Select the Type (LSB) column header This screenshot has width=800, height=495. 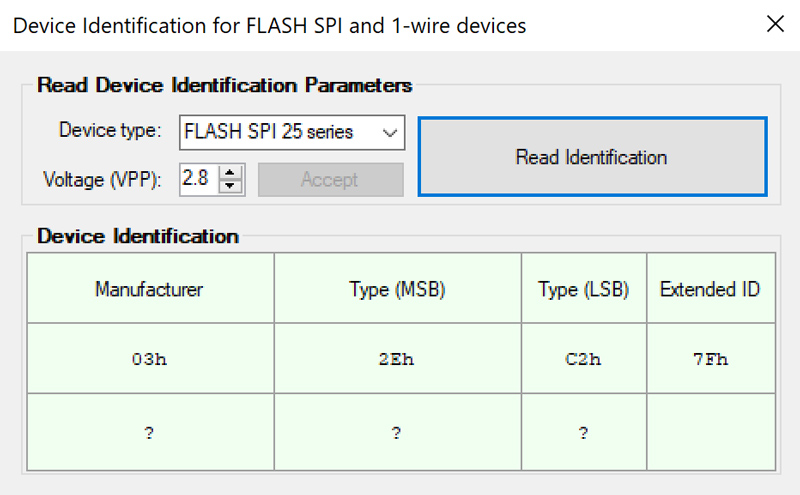583,290
